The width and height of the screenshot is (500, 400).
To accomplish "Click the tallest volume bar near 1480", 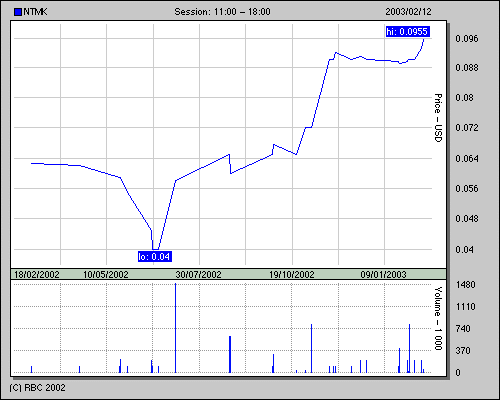I will pyautogui.click(x=176, y=328).
